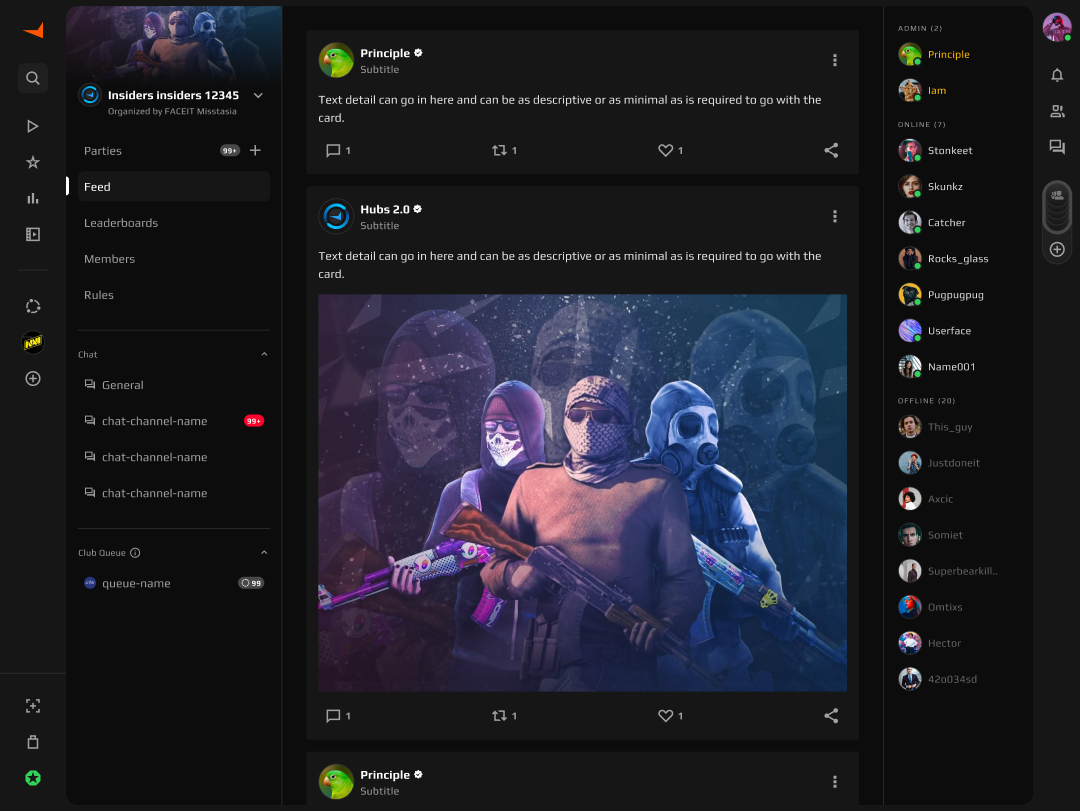Select offline member Somiet
This screenshot has width=1080, height=811.
(x=931, y=535)
